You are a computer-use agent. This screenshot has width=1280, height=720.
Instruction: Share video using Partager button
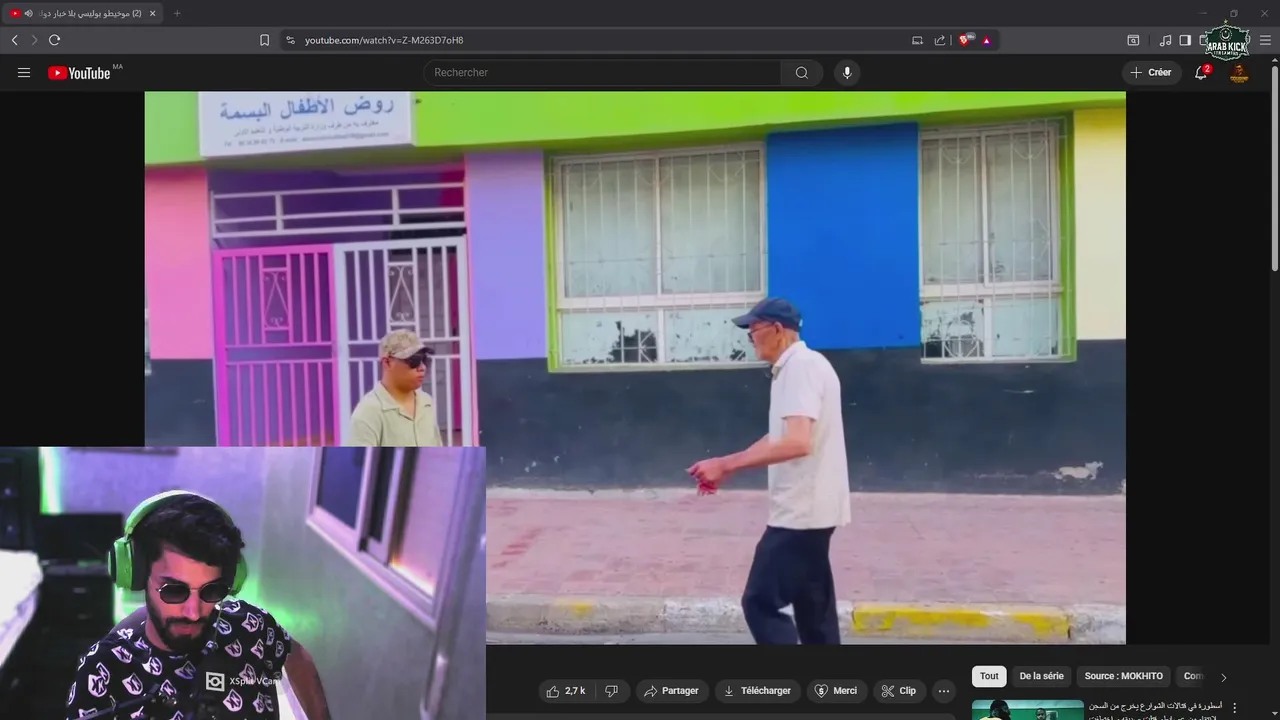(x=672, y=691)
